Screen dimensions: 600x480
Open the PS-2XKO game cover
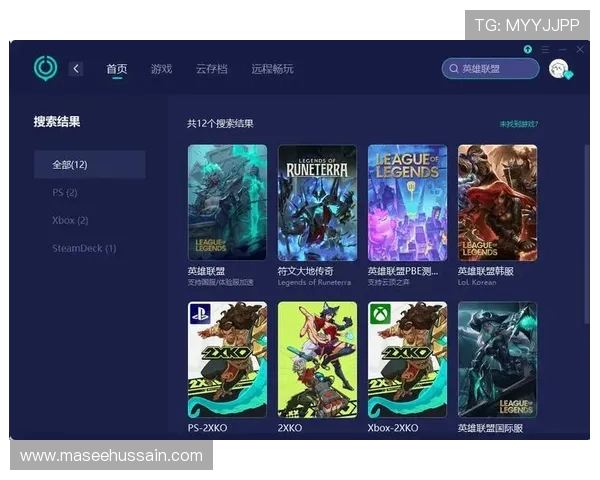227,359
